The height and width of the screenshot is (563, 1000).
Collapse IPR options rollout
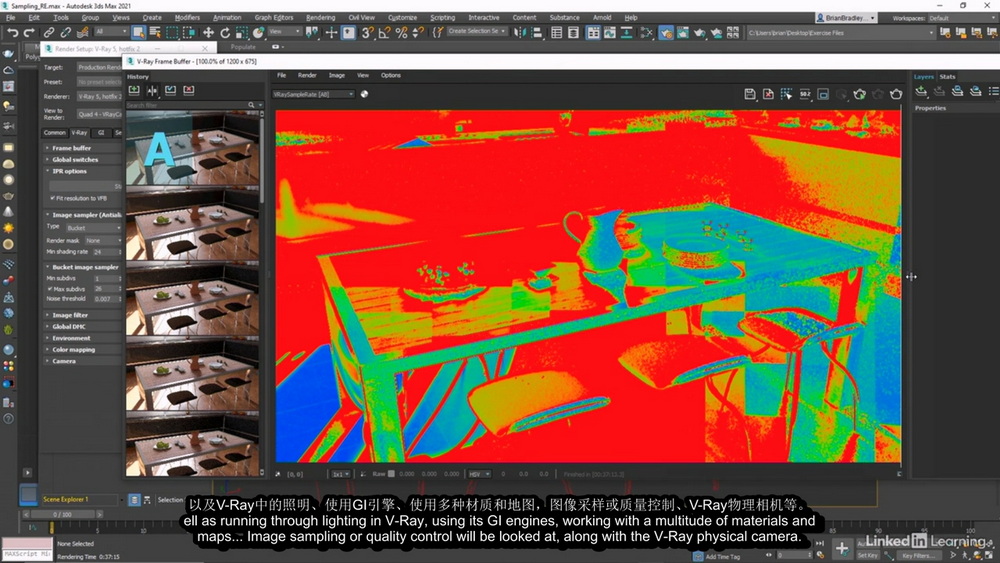[x=69, y=171]
